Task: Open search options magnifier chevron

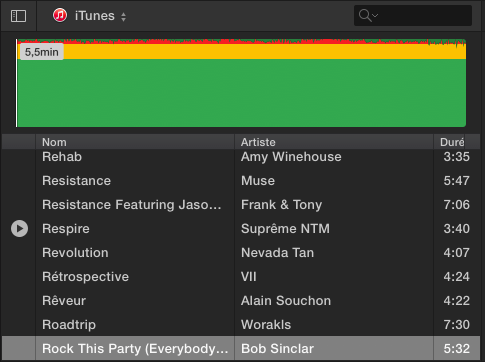Action: click(x=368, y=15)
